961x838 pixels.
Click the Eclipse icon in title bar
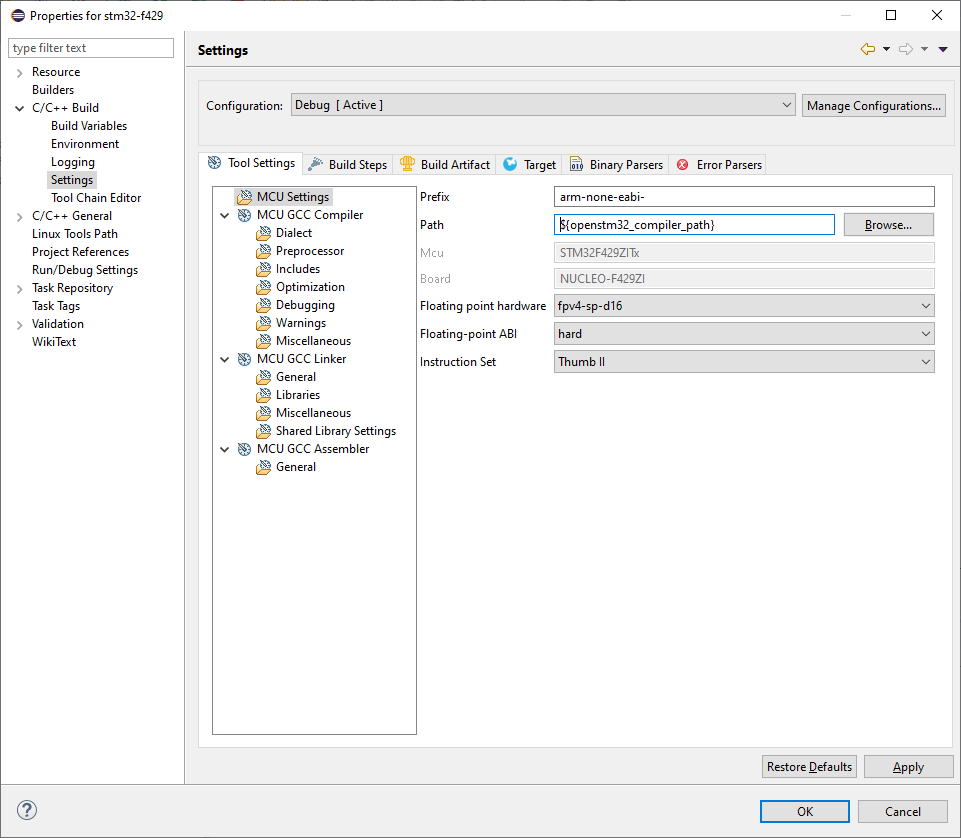pyautogui.click(x=18, y=15)
